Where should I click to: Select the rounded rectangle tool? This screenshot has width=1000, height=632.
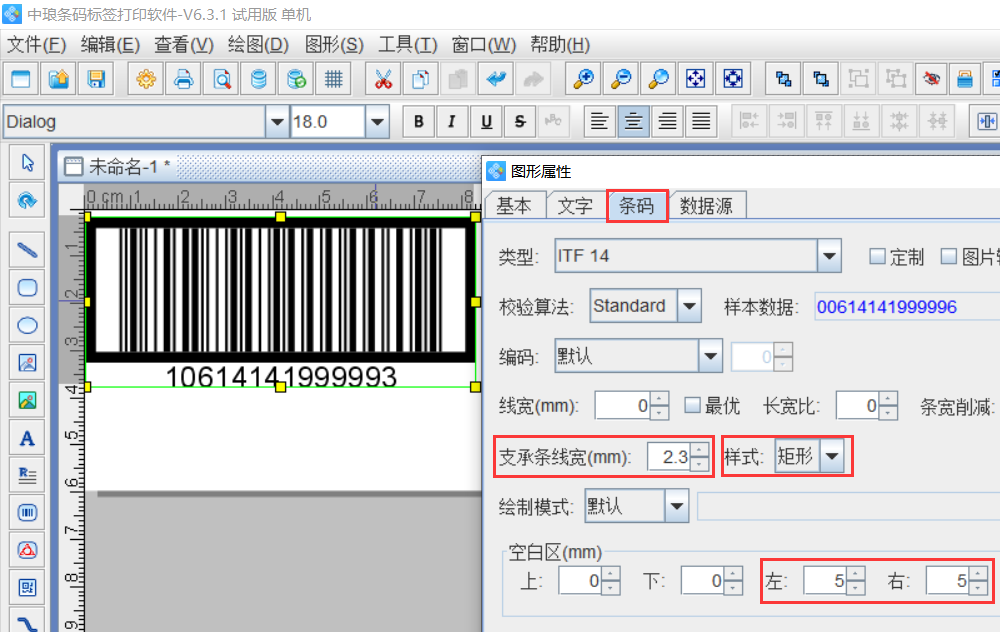(x=26, y=288)
